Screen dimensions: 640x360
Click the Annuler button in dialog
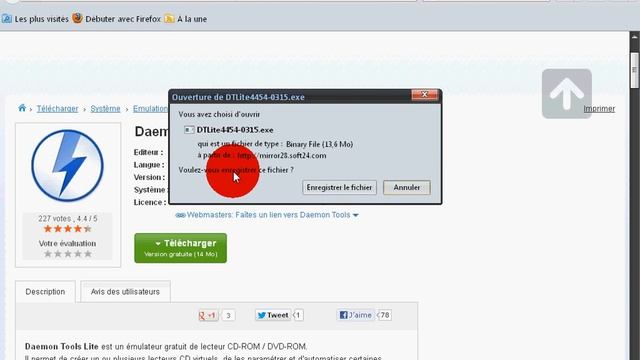coord(407,187)
